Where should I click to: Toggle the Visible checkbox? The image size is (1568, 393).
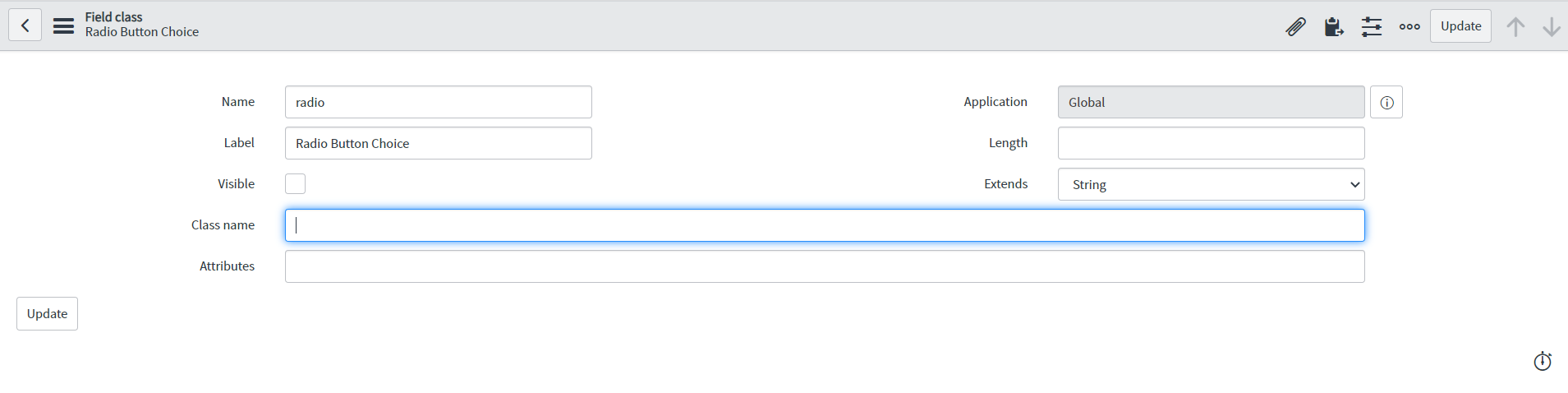click(295, 183)
